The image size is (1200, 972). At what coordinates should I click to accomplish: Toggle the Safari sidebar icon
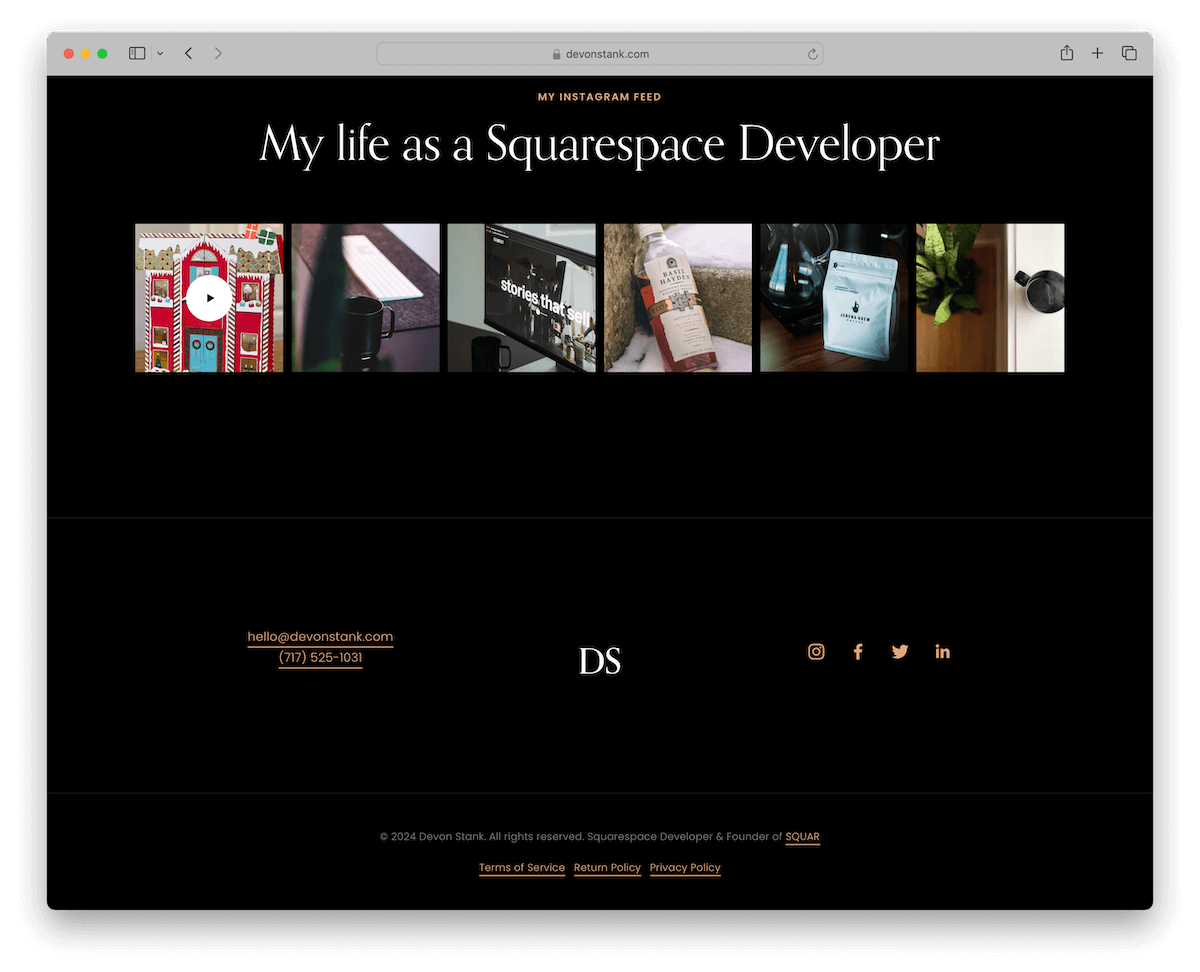coord(137,53)
